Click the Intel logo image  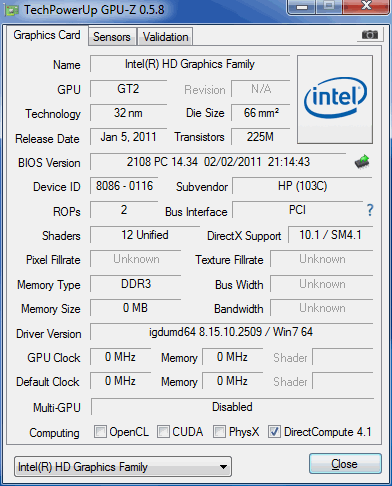335,99
